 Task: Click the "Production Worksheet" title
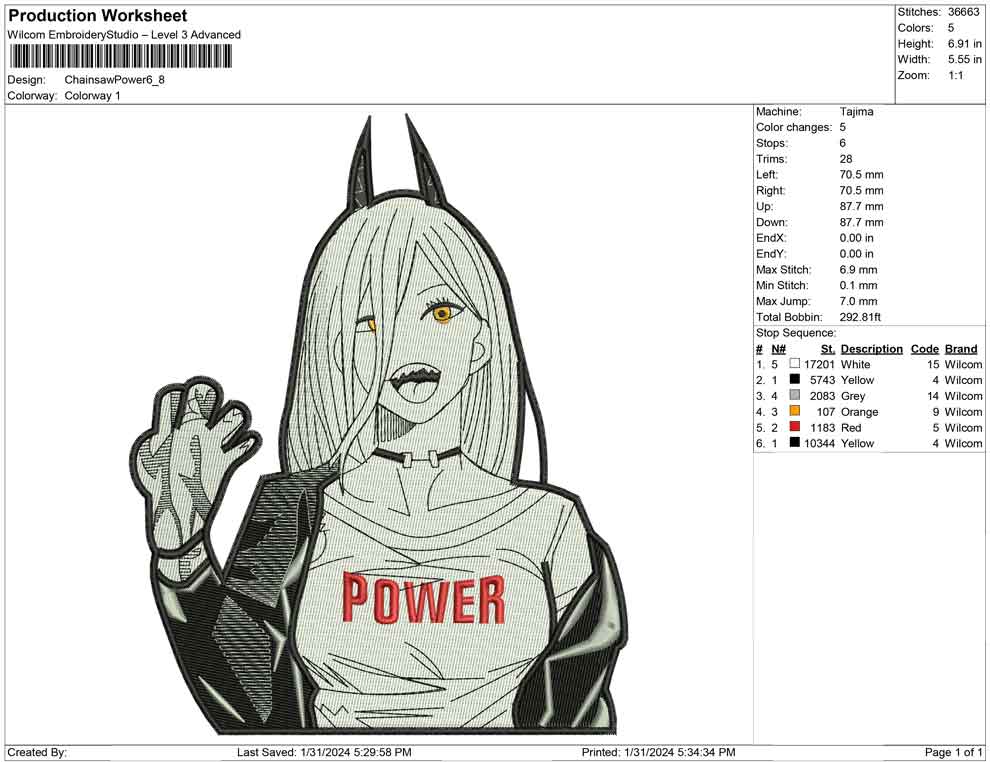(x=97, y=16)
